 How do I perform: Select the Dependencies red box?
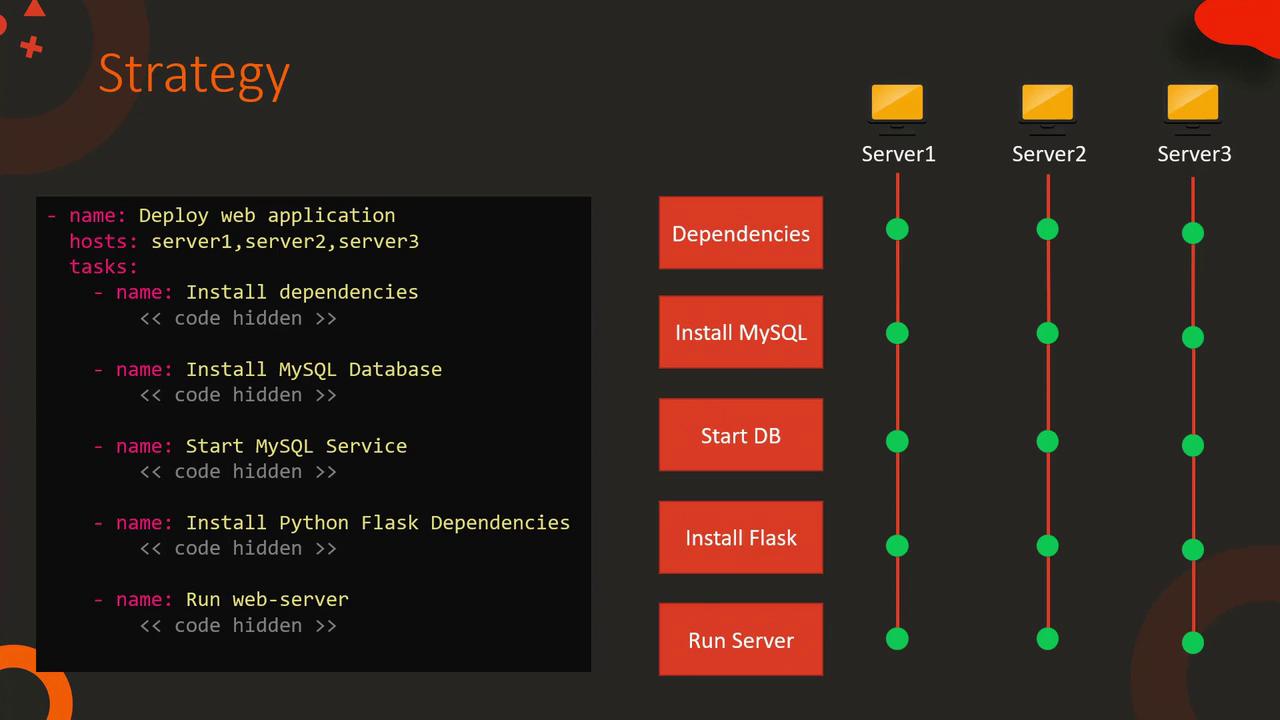click(740, 233)
